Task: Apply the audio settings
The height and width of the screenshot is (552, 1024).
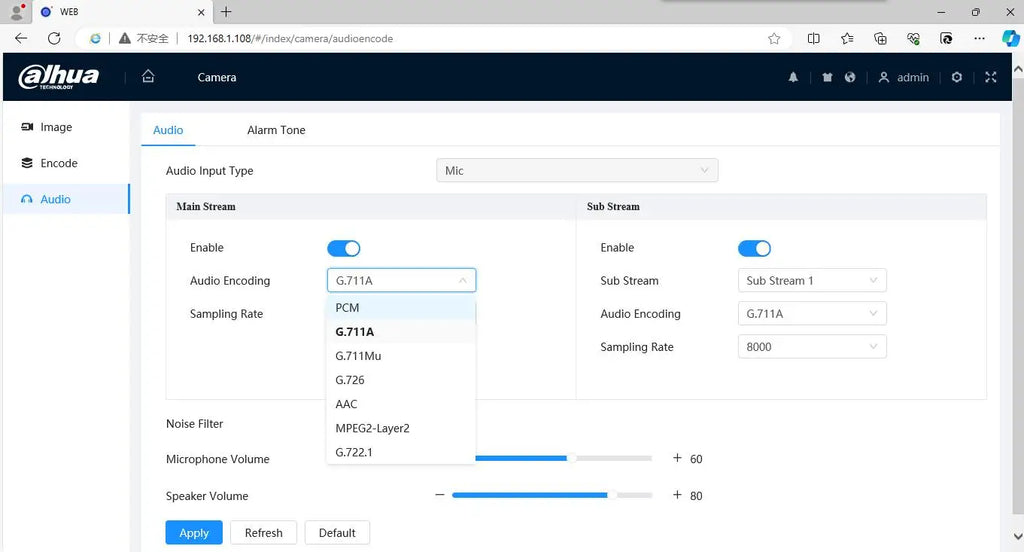Action: pos(194,532)
